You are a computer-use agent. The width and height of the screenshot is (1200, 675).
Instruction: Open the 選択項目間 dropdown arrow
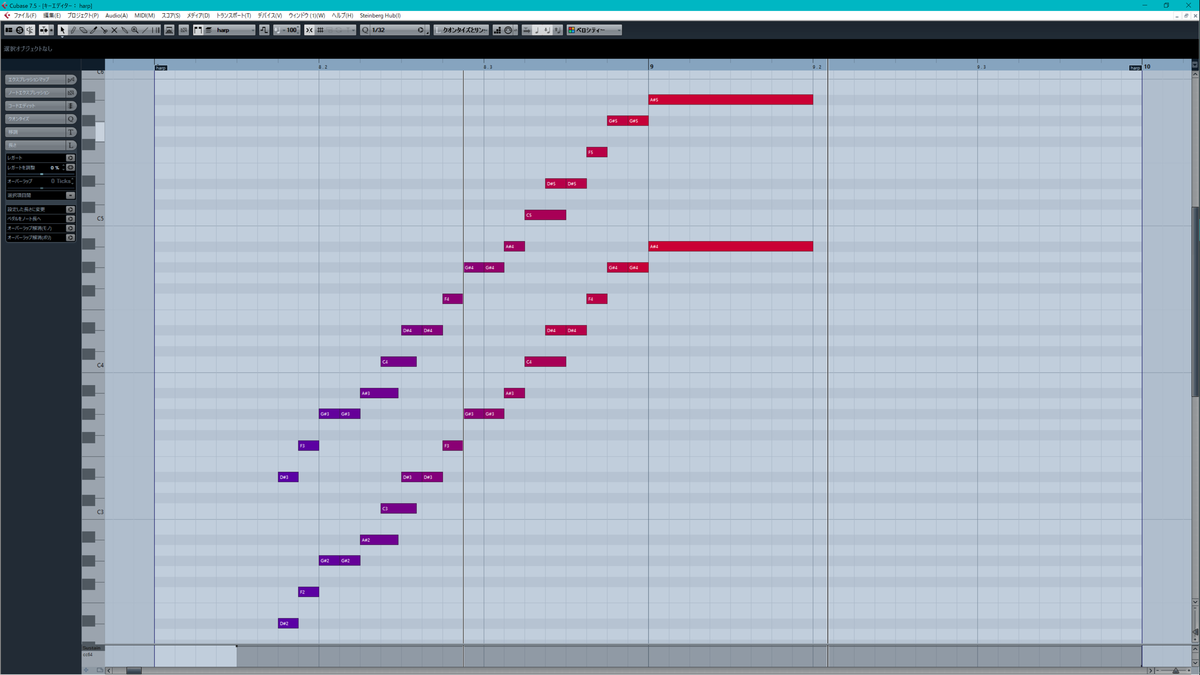[71, 195]
